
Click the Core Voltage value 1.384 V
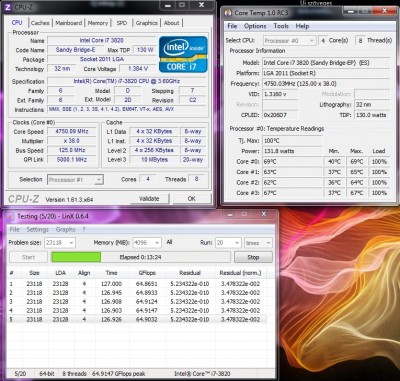coord(138,69)
